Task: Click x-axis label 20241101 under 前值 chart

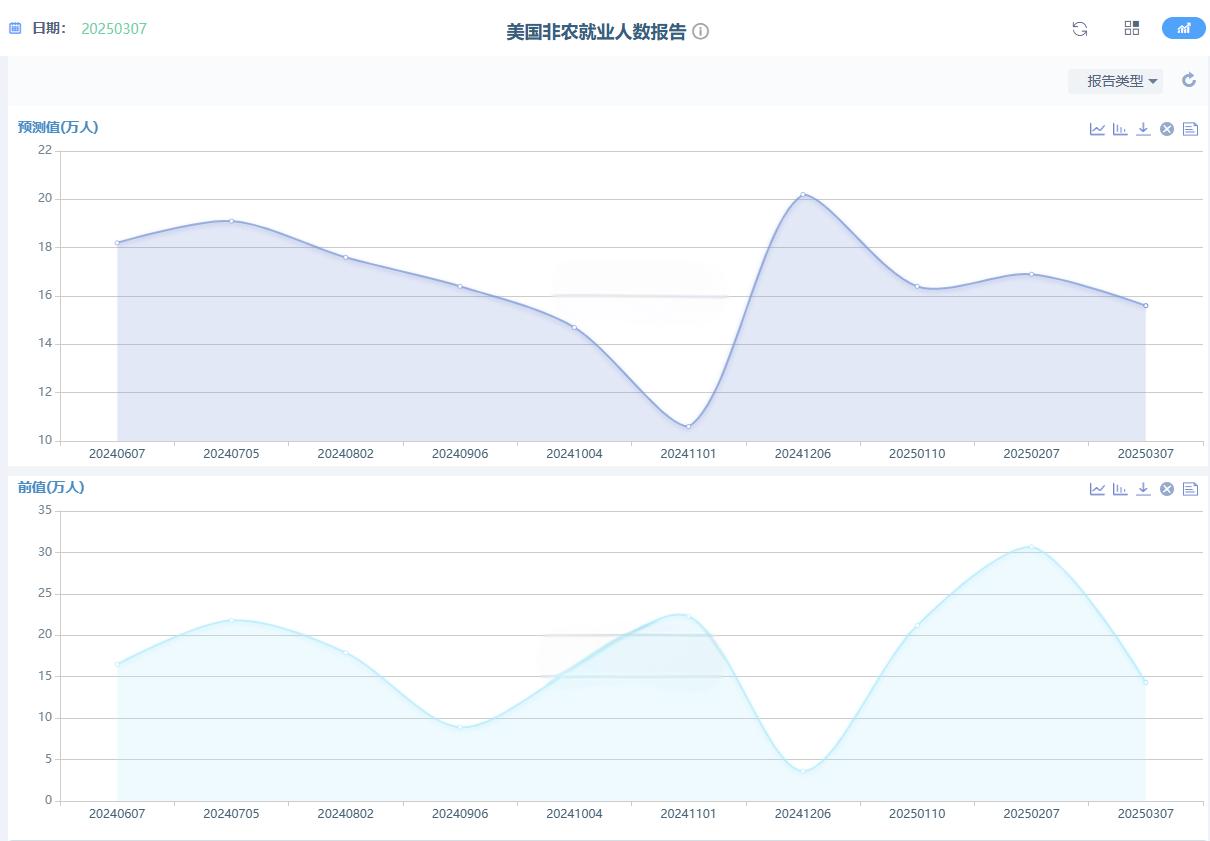Action: pyautogui.click(x=688, y=814)
